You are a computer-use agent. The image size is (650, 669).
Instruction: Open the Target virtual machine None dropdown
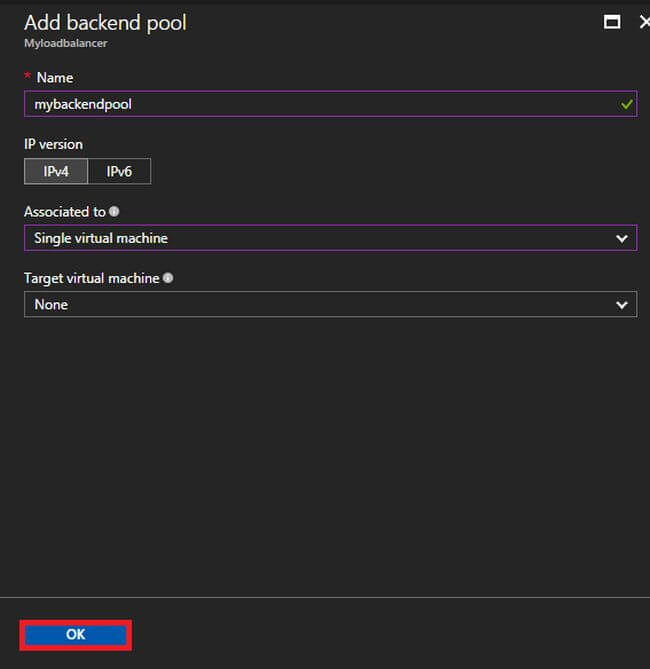(320, 304)
